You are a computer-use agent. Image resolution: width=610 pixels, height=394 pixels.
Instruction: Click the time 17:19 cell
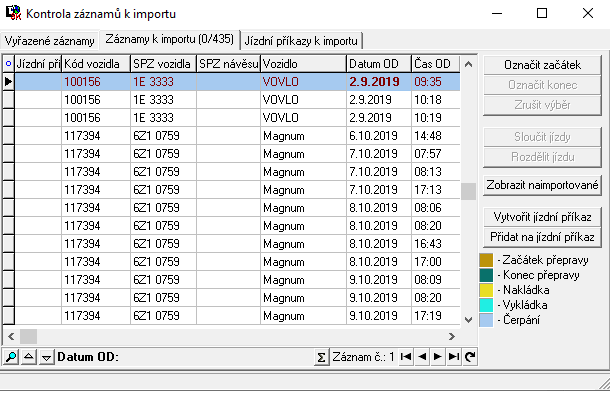(436, 315)
